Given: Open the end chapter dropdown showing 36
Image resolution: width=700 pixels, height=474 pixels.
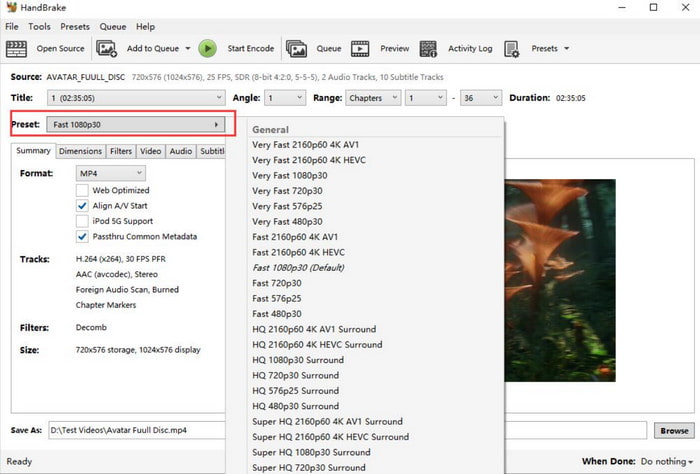Looking at the screenshot, I should click(x=481, y=98).
